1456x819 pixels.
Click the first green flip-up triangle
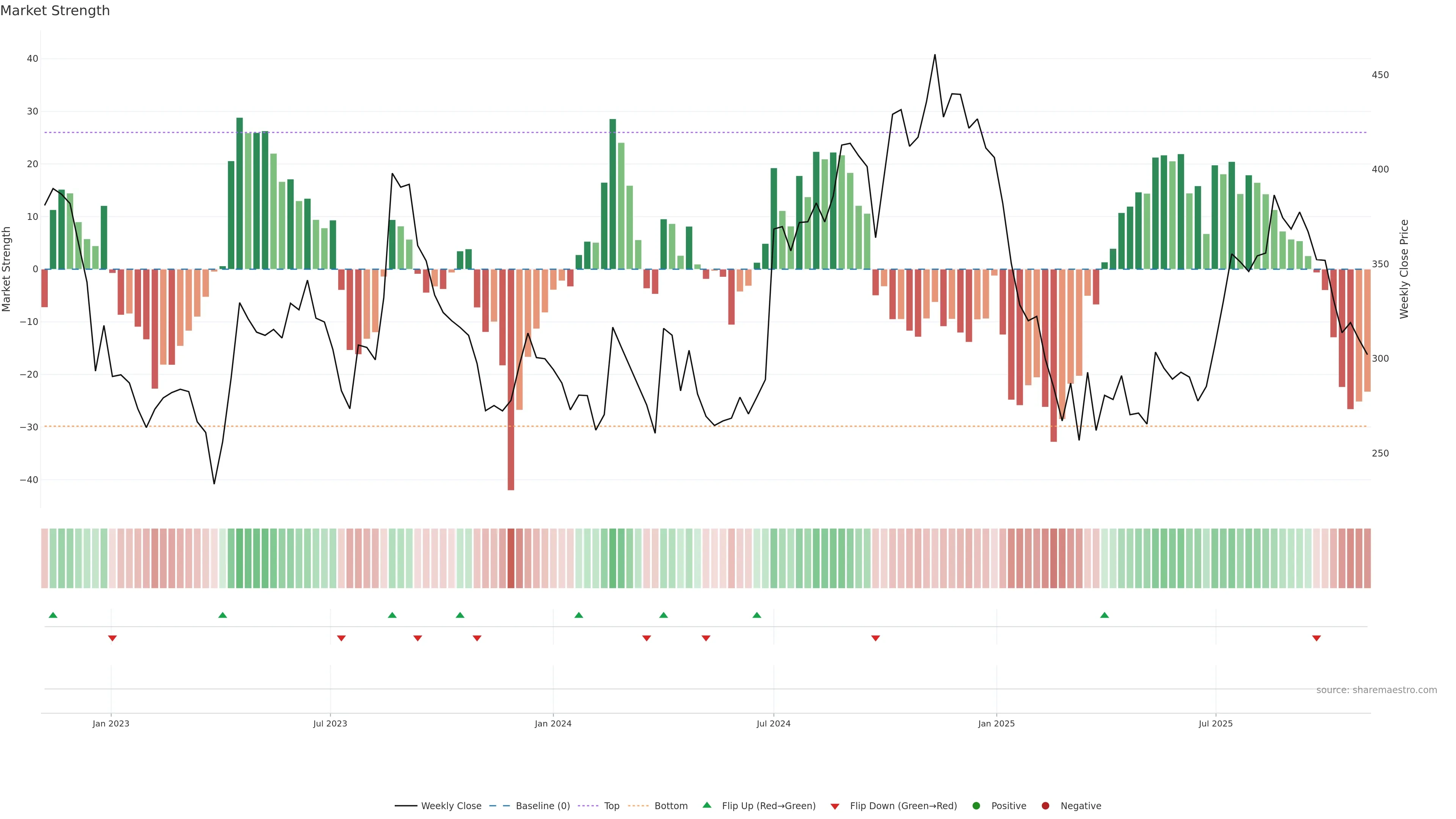[x=53, y=615]
